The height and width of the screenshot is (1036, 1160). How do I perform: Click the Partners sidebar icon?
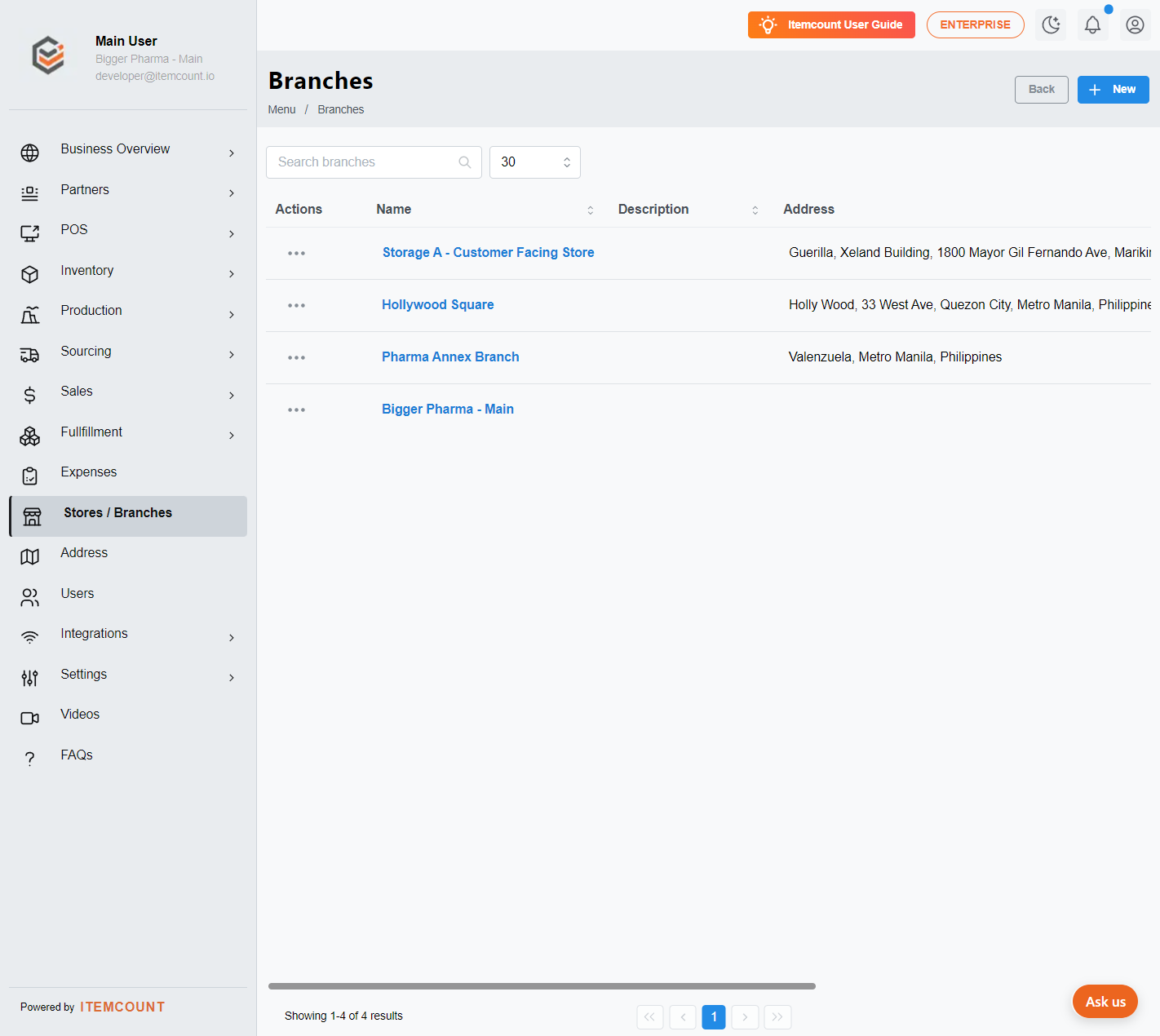pyautogui.click(x=30, y=193)
